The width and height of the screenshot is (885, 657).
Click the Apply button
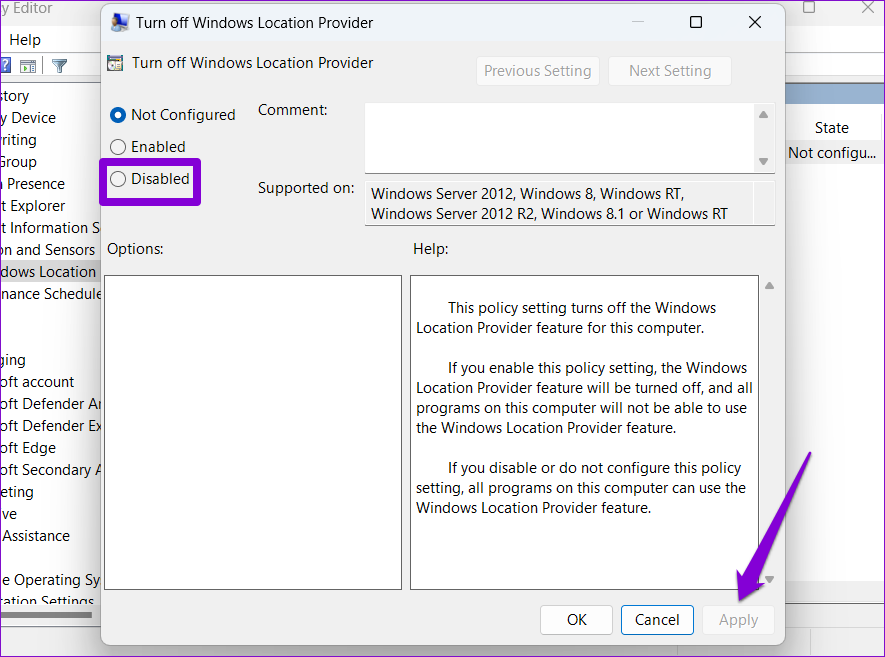pyautogui.click(x=738, y=620)
